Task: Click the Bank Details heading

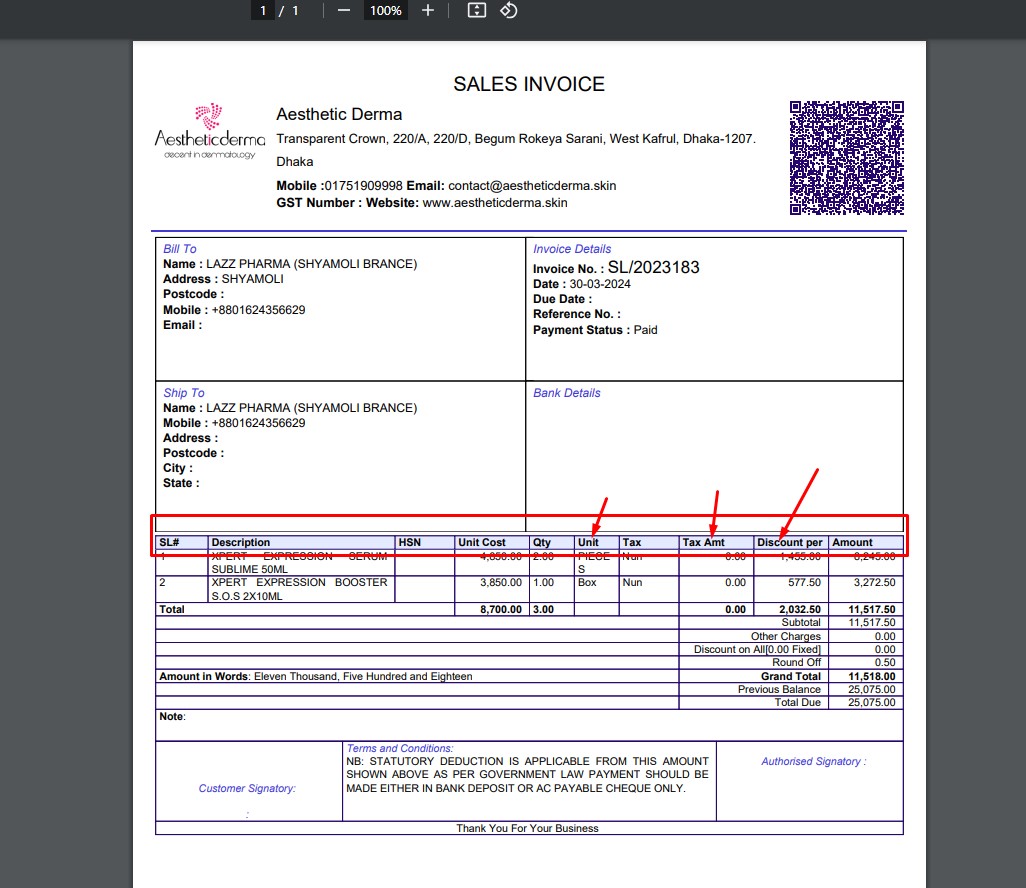Action: 566,393
